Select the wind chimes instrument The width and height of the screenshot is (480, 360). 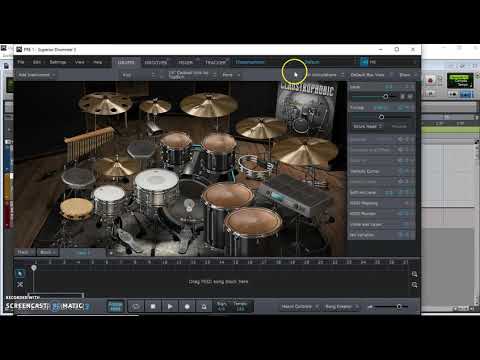point(89,143)
